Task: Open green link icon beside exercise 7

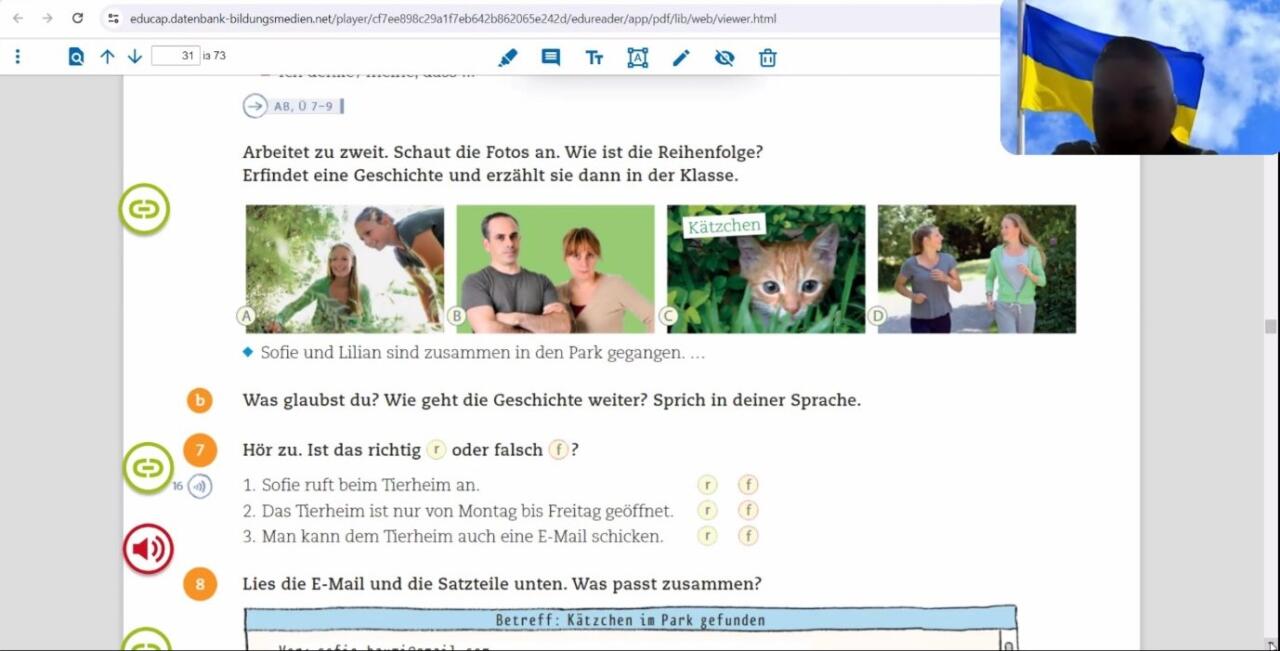Action: coord(148,467)
